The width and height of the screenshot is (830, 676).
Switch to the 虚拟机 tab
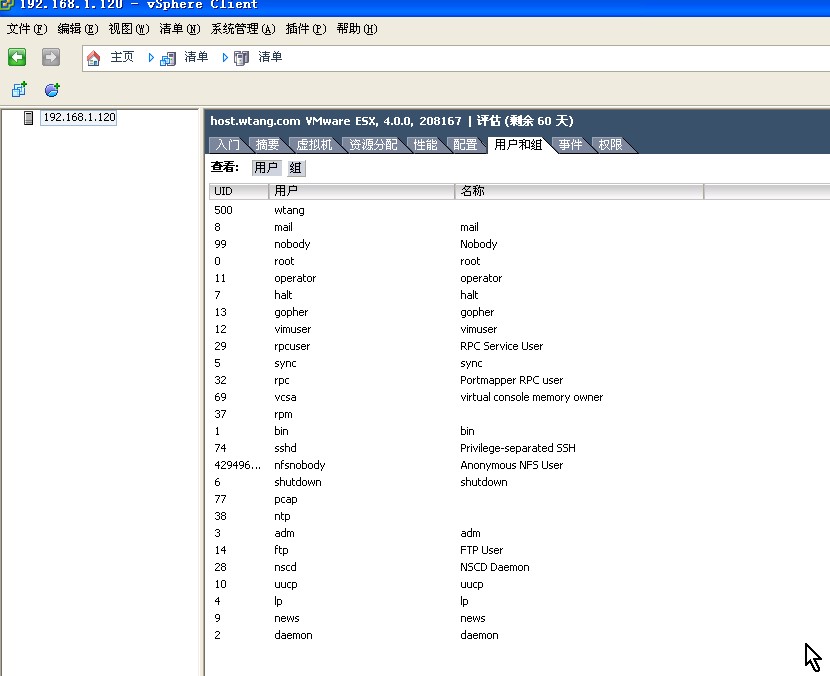pos(314,145)
